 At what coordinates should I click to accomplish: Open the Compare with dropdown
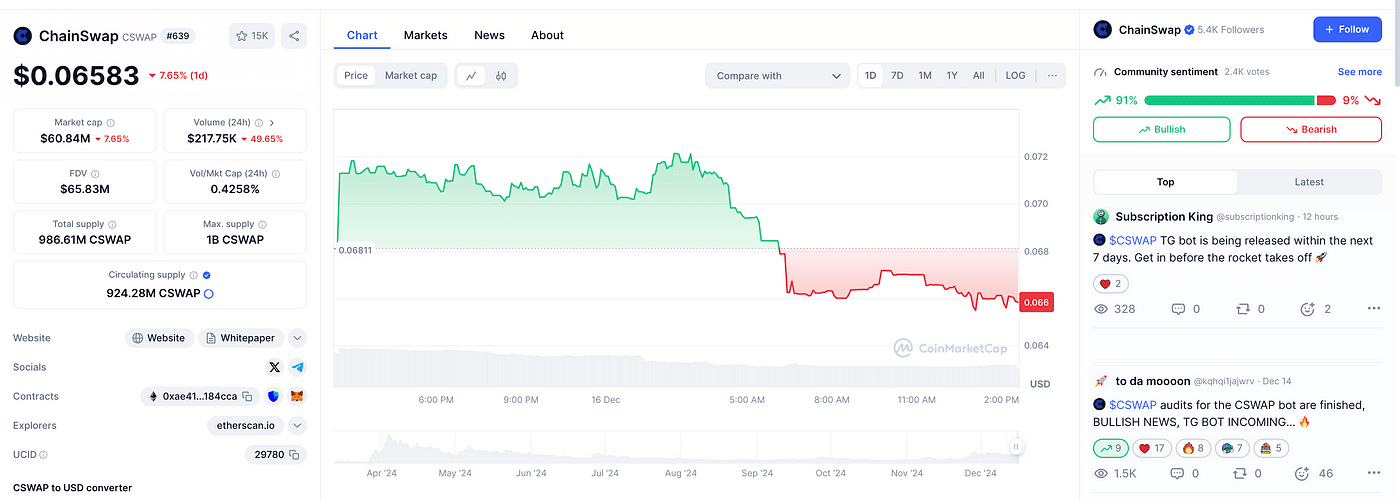click(777, 75)
